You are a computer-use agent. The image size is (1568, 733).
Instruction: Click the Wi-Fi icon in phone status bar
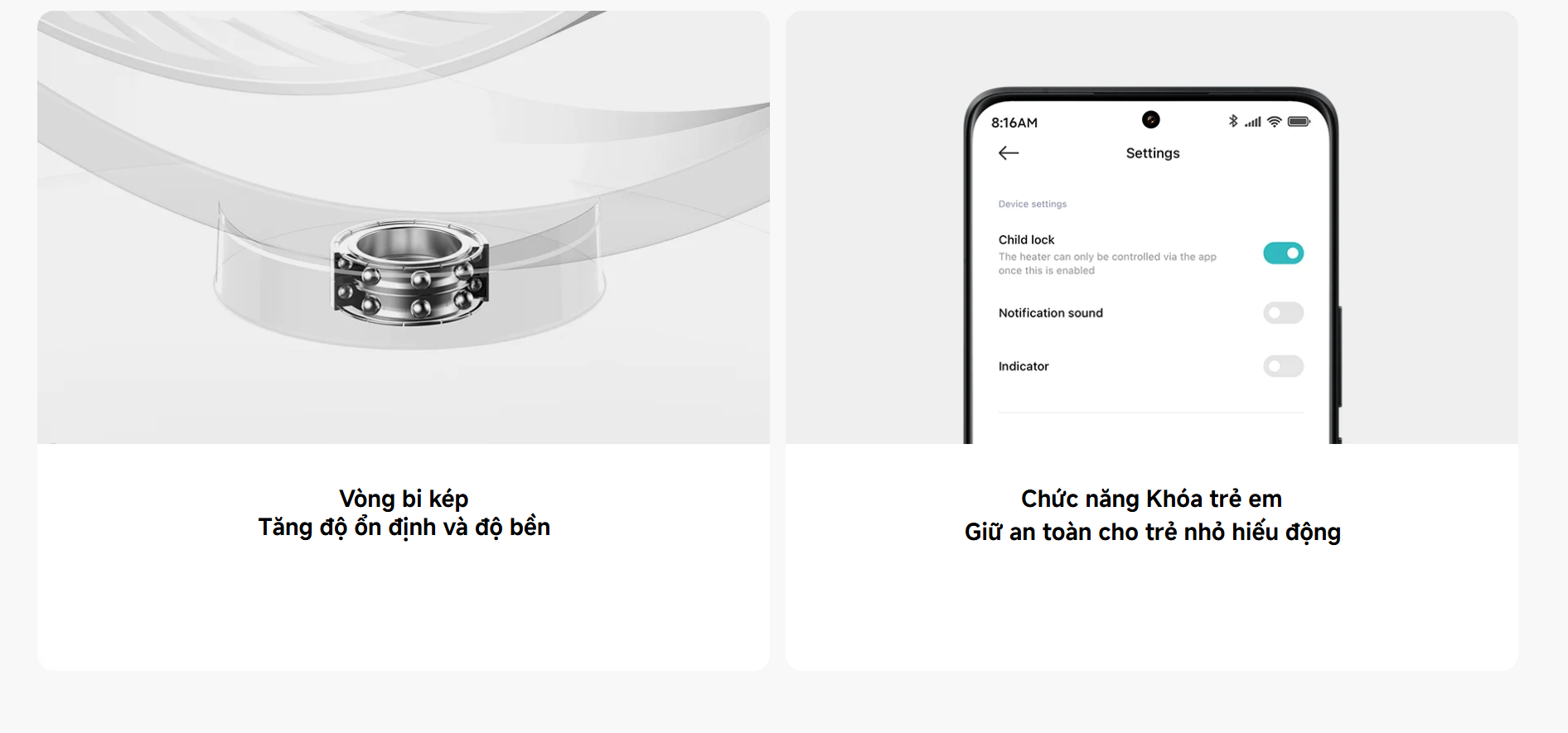pos(1275,122)
